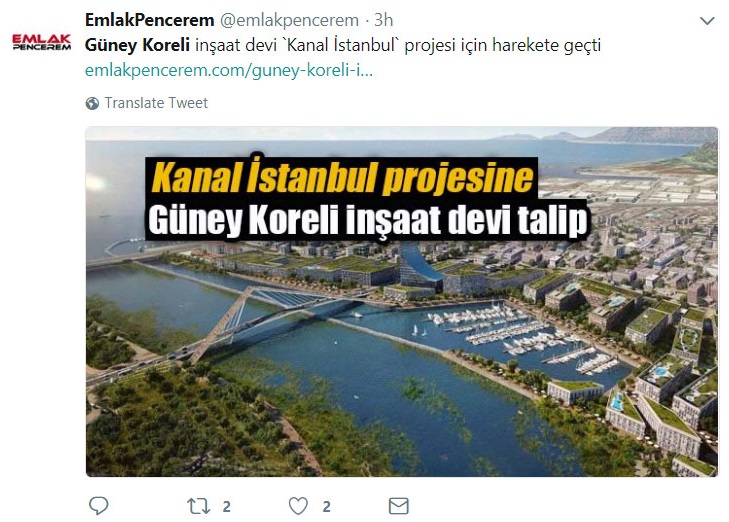729x522 pixels.
Task: Click the Güney Koreli bold text in the tweet
Action: pos(137,45)
